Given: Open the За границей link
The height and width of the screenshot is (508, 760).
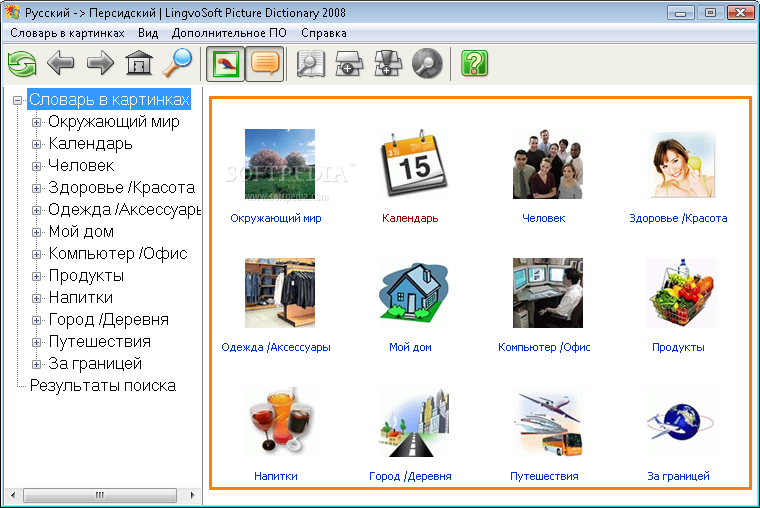Looking at the screenshot, I should pyautogui.click(x=678, y=476).
